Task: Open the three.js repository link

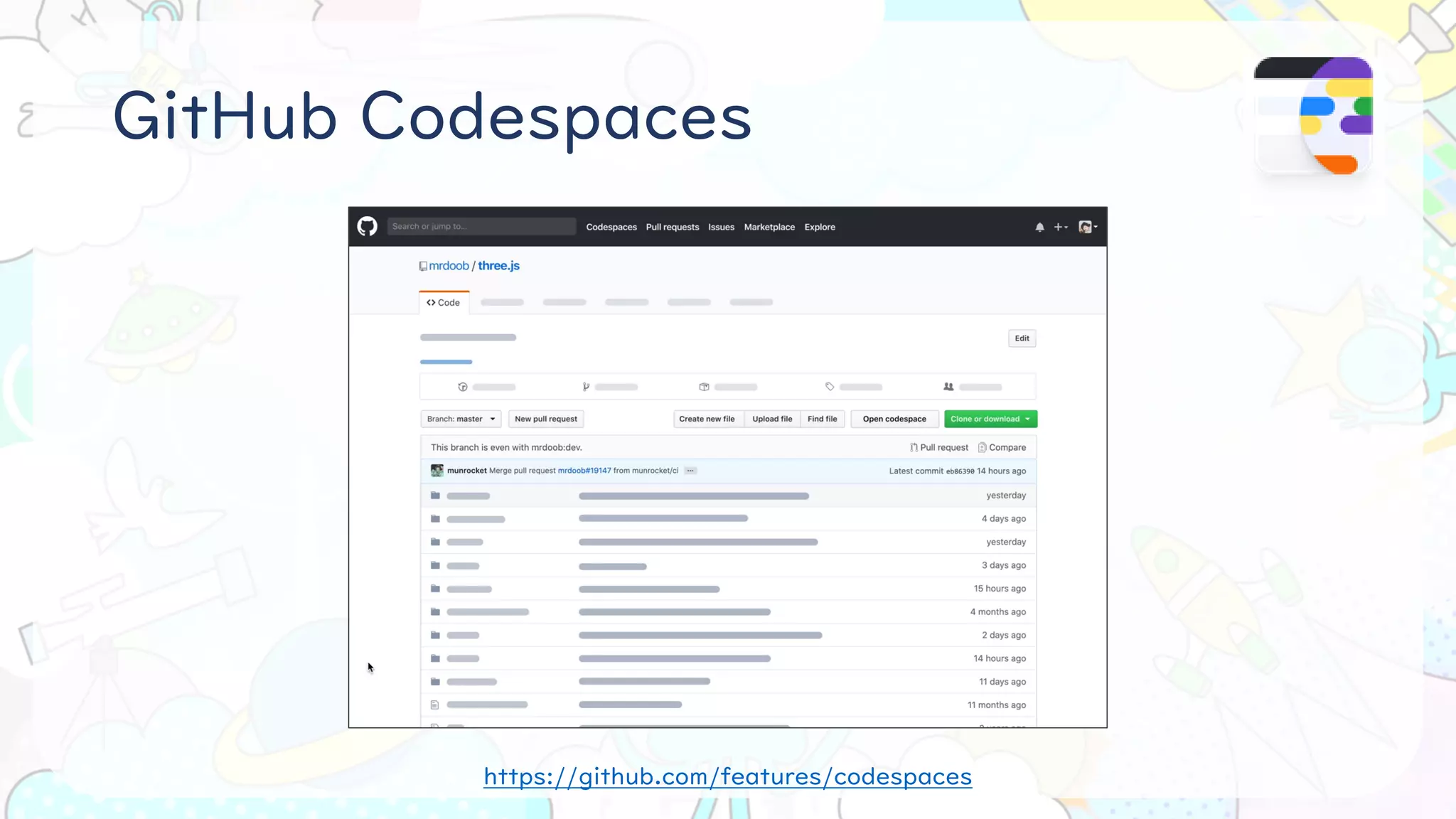Action: click(x=498, y=266)
